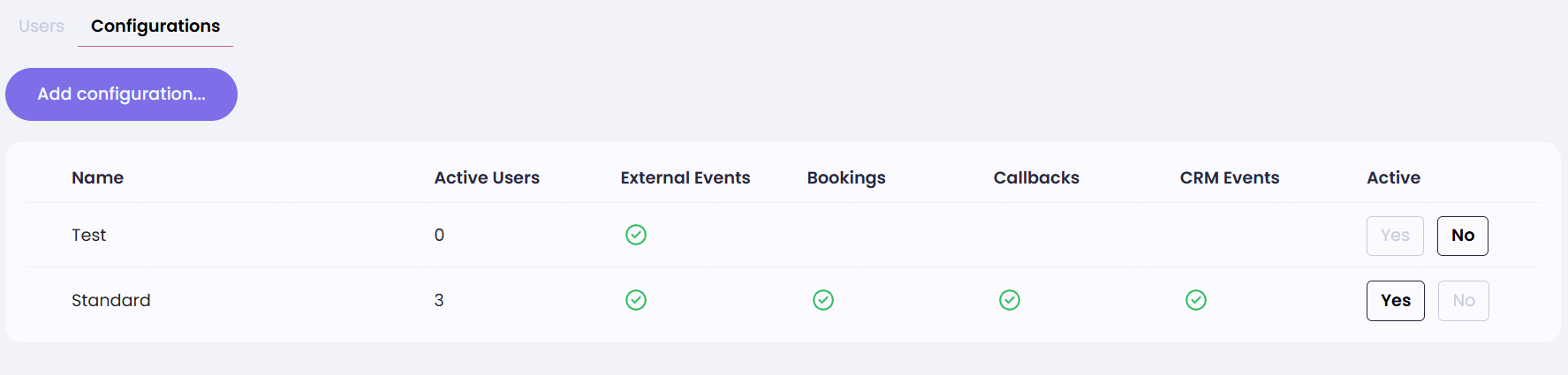The image size is (1568, 375).
Task: Click External Events checkmark for Test
Action: tap(636, 235)
